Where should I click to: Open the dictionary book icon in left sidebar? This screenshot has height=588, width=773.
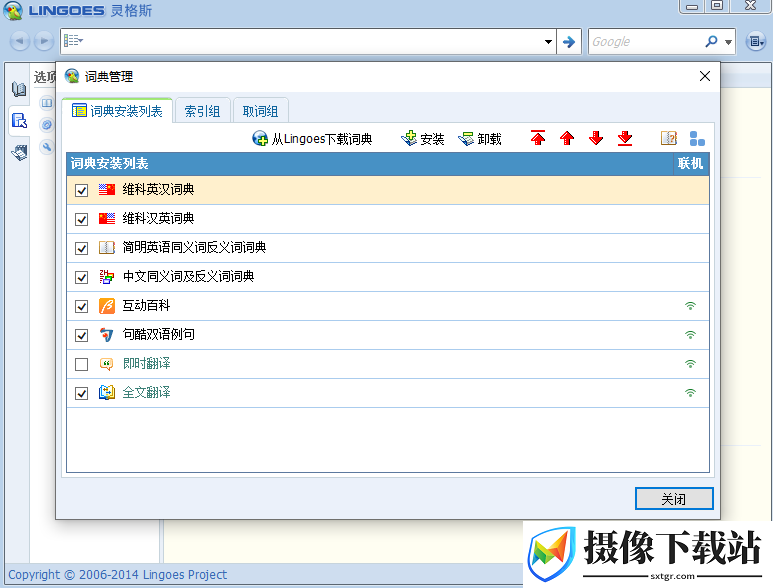click(x=19, y=89)
